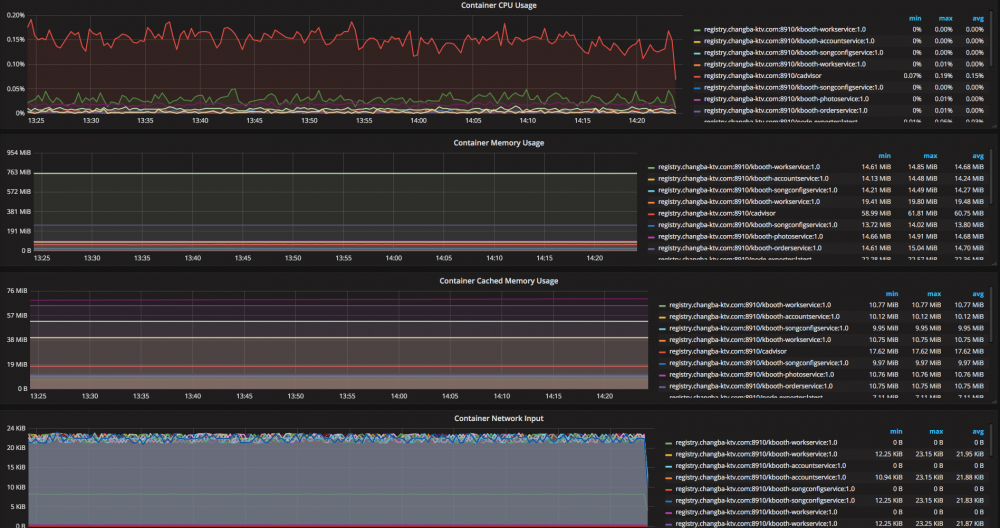
Task: Click the magenta photoservice swatch in Cached Memory legend
Action: 662,374
